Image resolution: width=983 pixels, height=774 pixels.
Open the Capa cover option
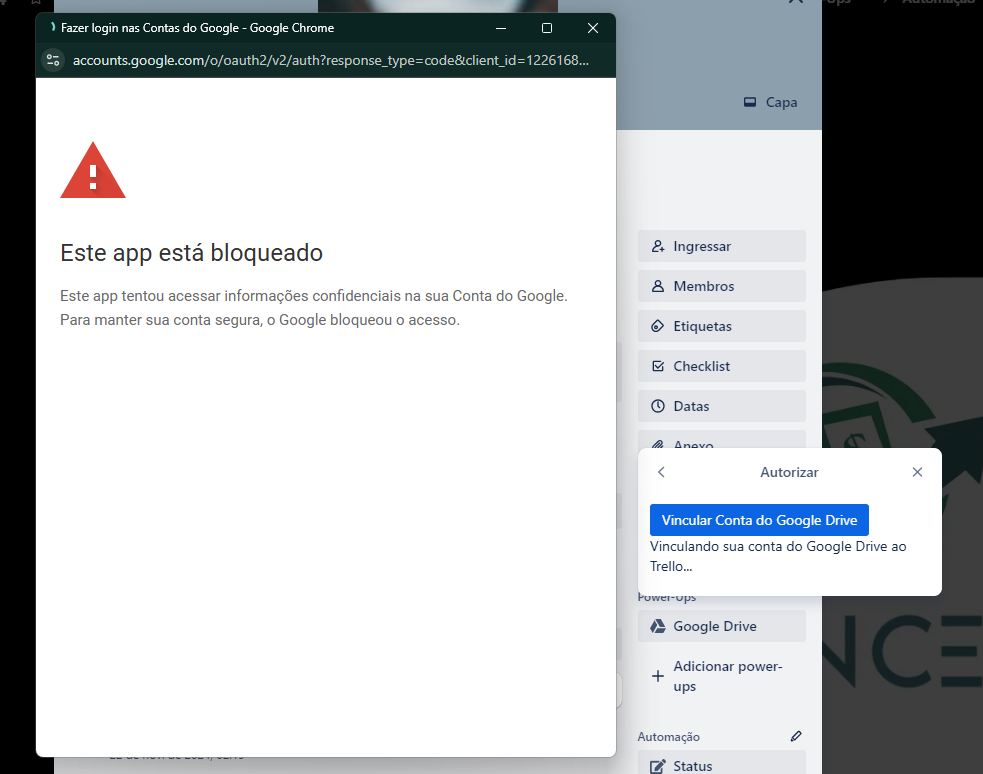point(770,102)
